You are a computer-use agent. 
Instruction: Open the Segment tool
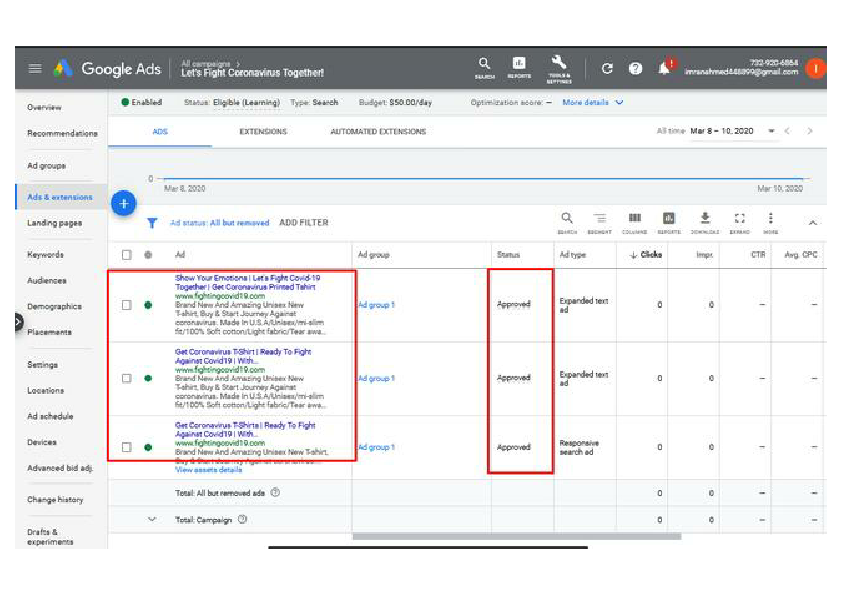click(x=599, y=223)
